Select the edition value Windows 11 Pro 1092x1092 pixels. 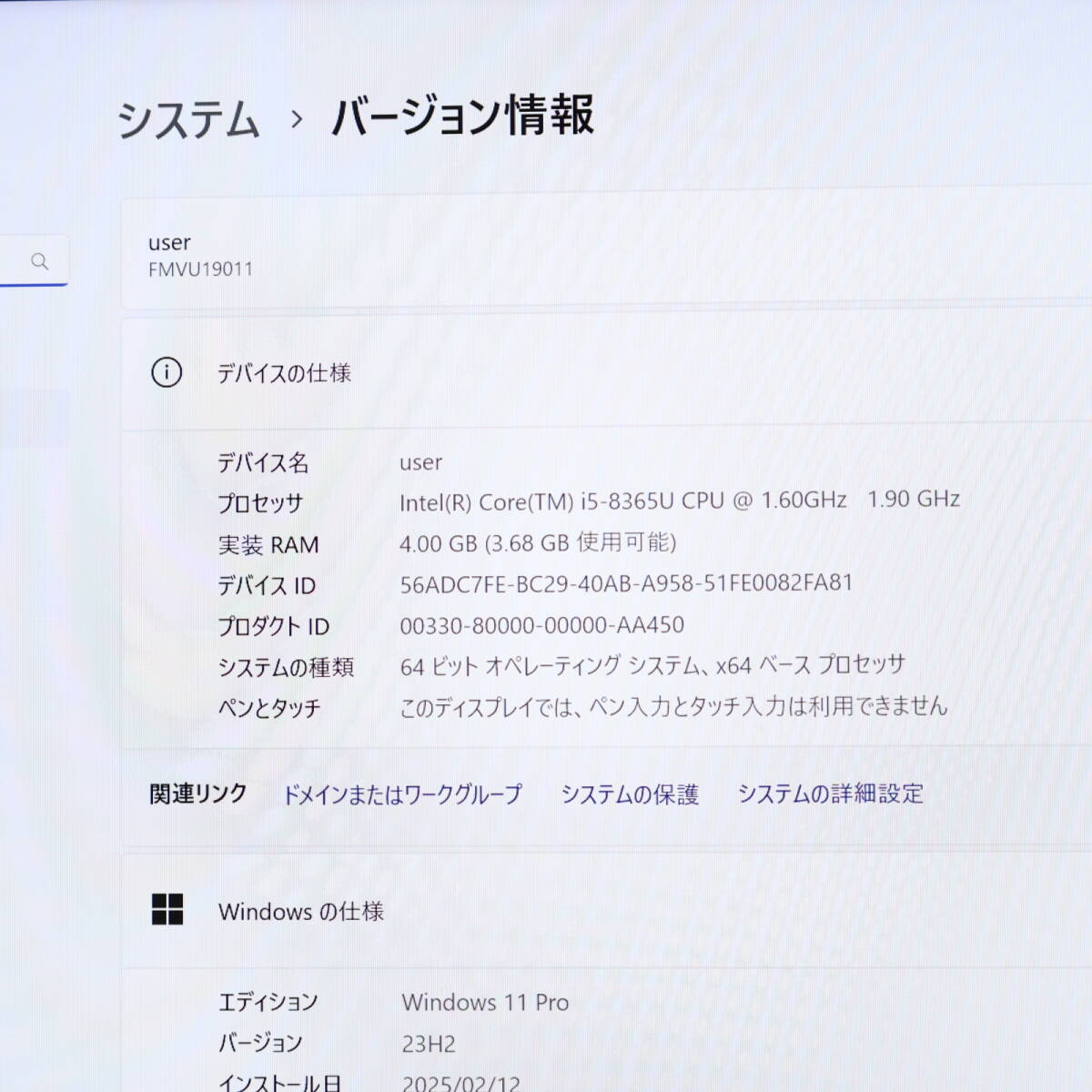click(485, 1003)
